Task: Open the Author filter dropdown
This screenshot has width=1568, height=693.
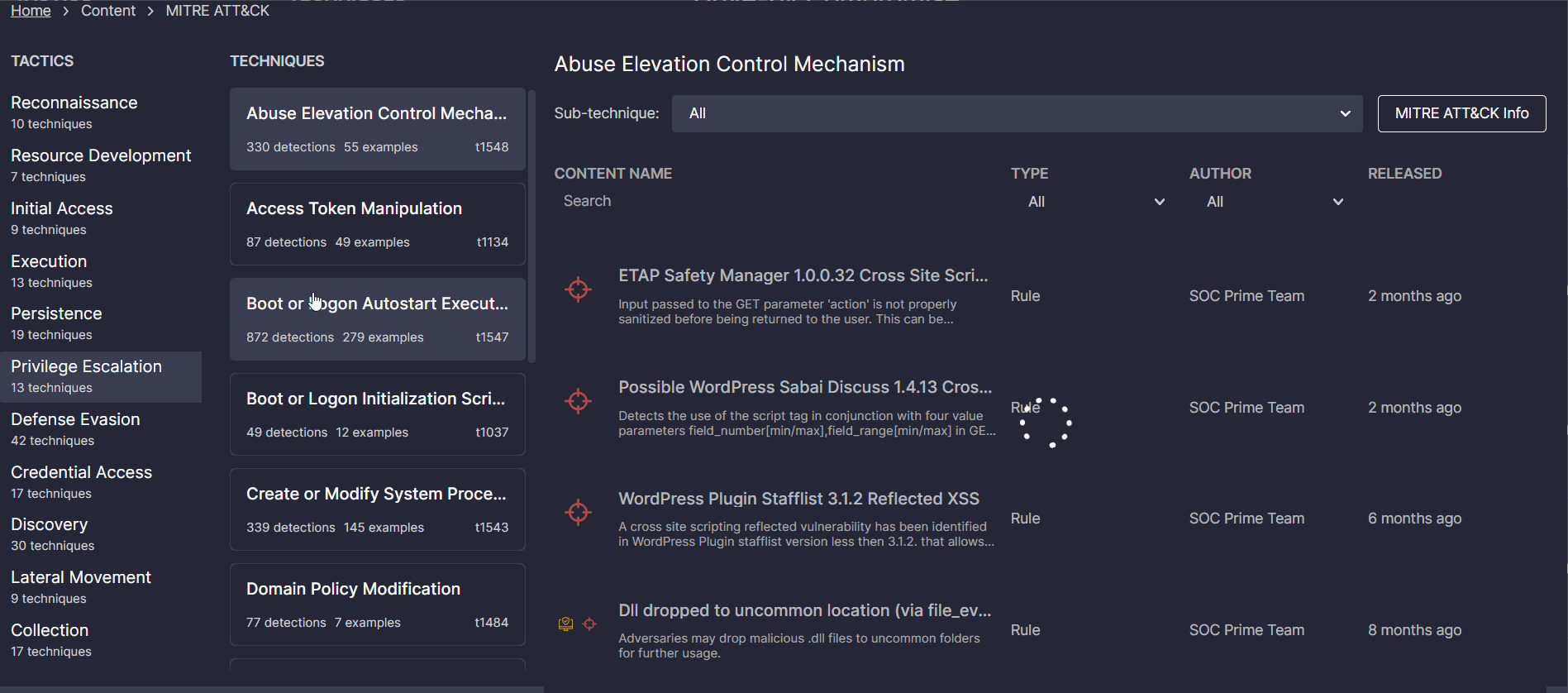Action: pos(1274,202)
